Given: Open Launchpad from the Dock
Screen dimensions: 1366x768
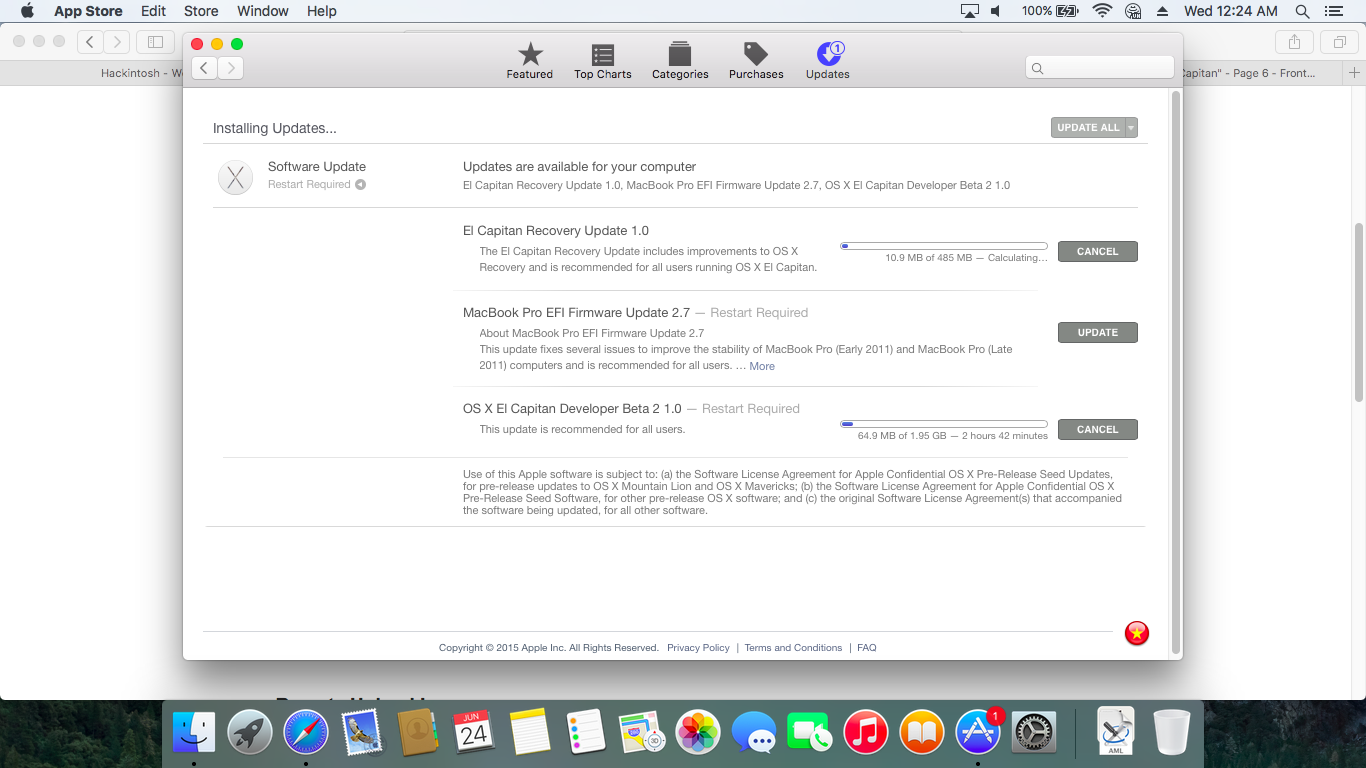Looking at the screenshot, I should 250,732.
